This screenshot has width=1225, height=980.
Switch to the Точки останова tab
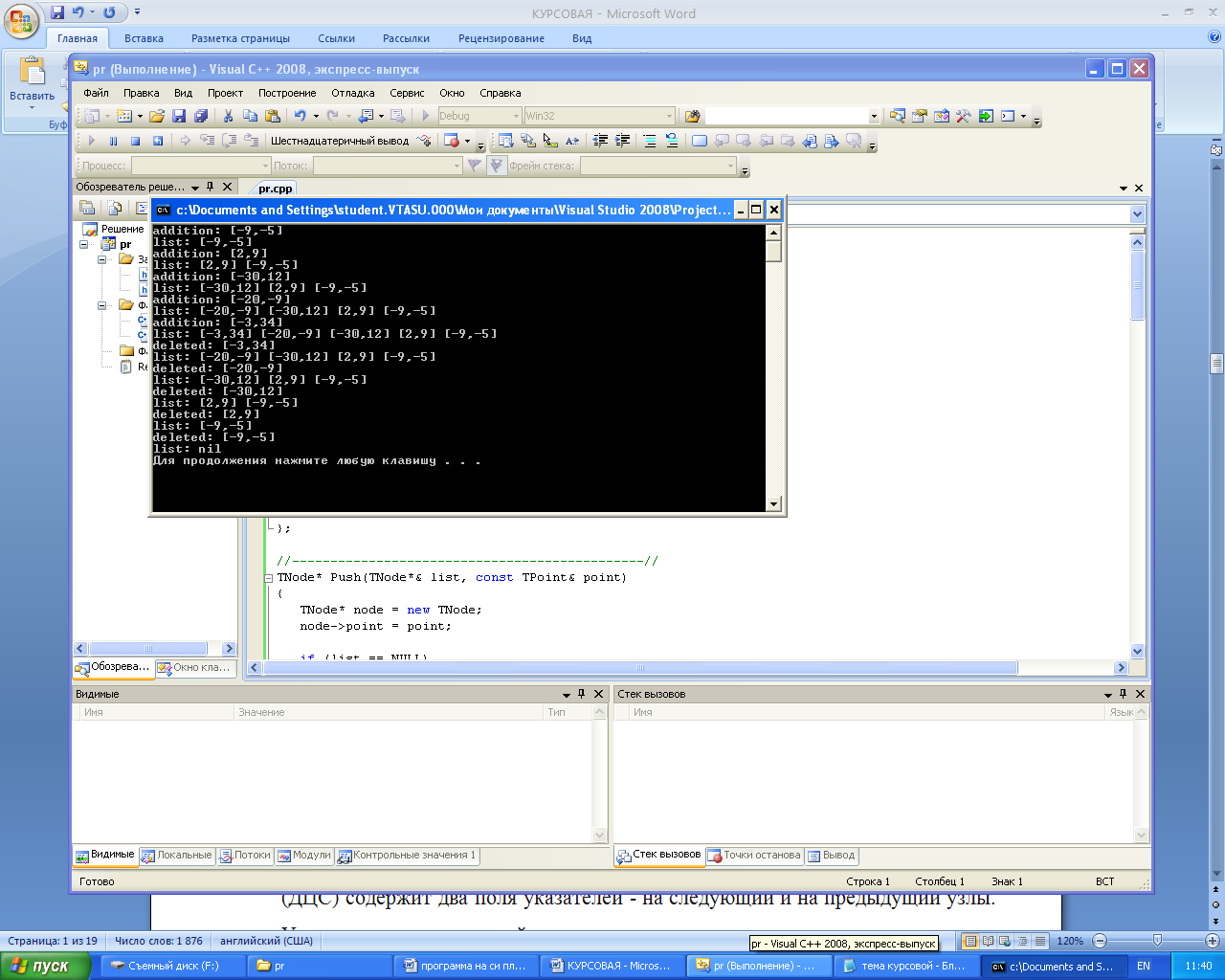[x=754, y=856]
